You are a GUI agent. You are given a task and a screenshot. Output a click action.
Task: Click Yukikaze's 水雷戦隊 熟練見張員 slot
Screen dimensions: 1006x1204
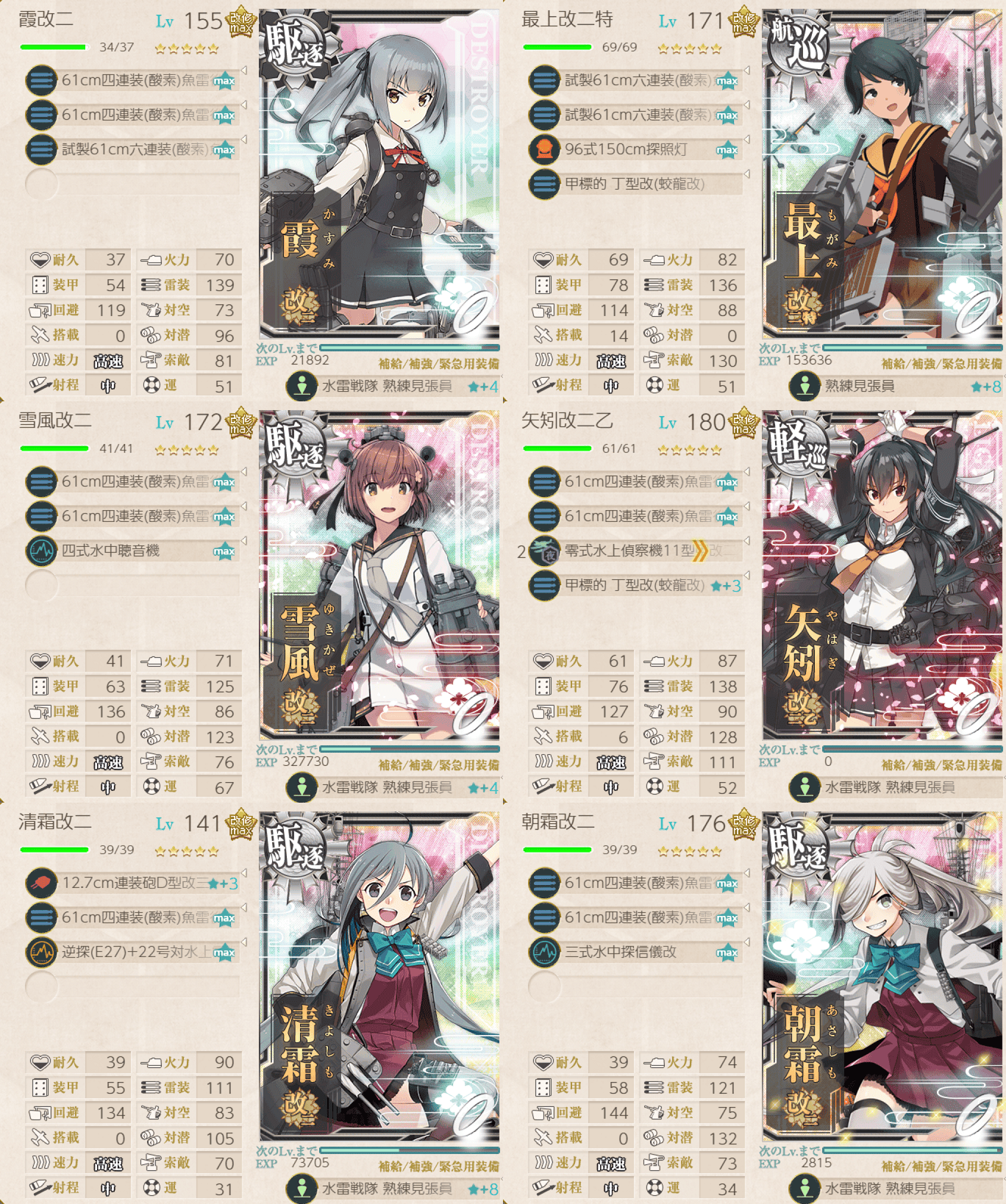click(393, 787)
